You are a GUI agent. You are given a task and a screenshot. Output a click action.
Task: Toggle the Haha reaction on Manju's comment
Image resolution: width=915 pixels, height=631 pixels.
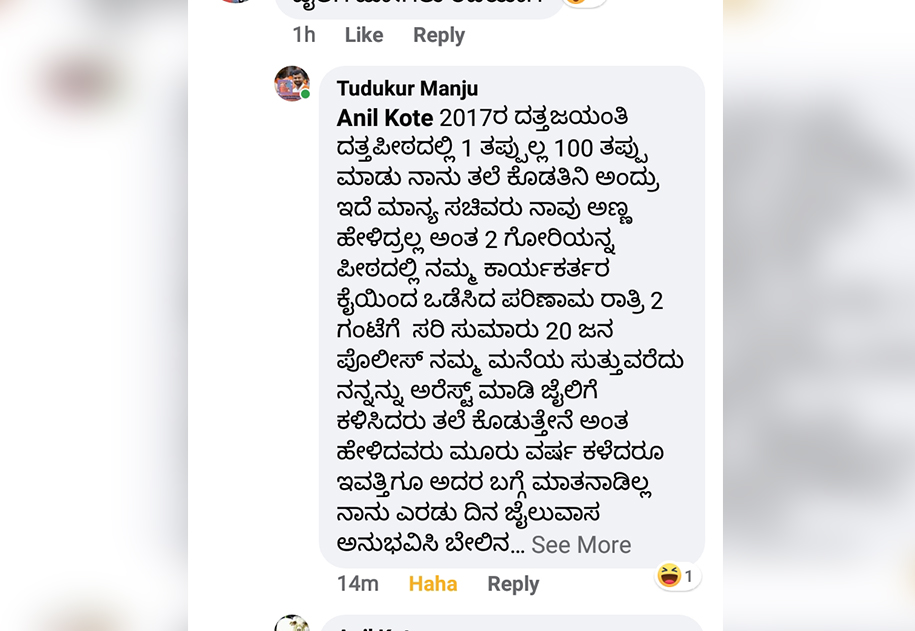click(x=433, y=584)
